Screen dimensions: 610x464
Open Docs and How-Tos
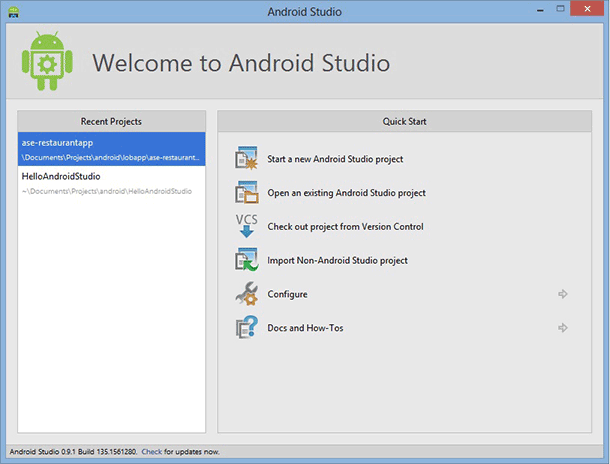pos(305,328)
